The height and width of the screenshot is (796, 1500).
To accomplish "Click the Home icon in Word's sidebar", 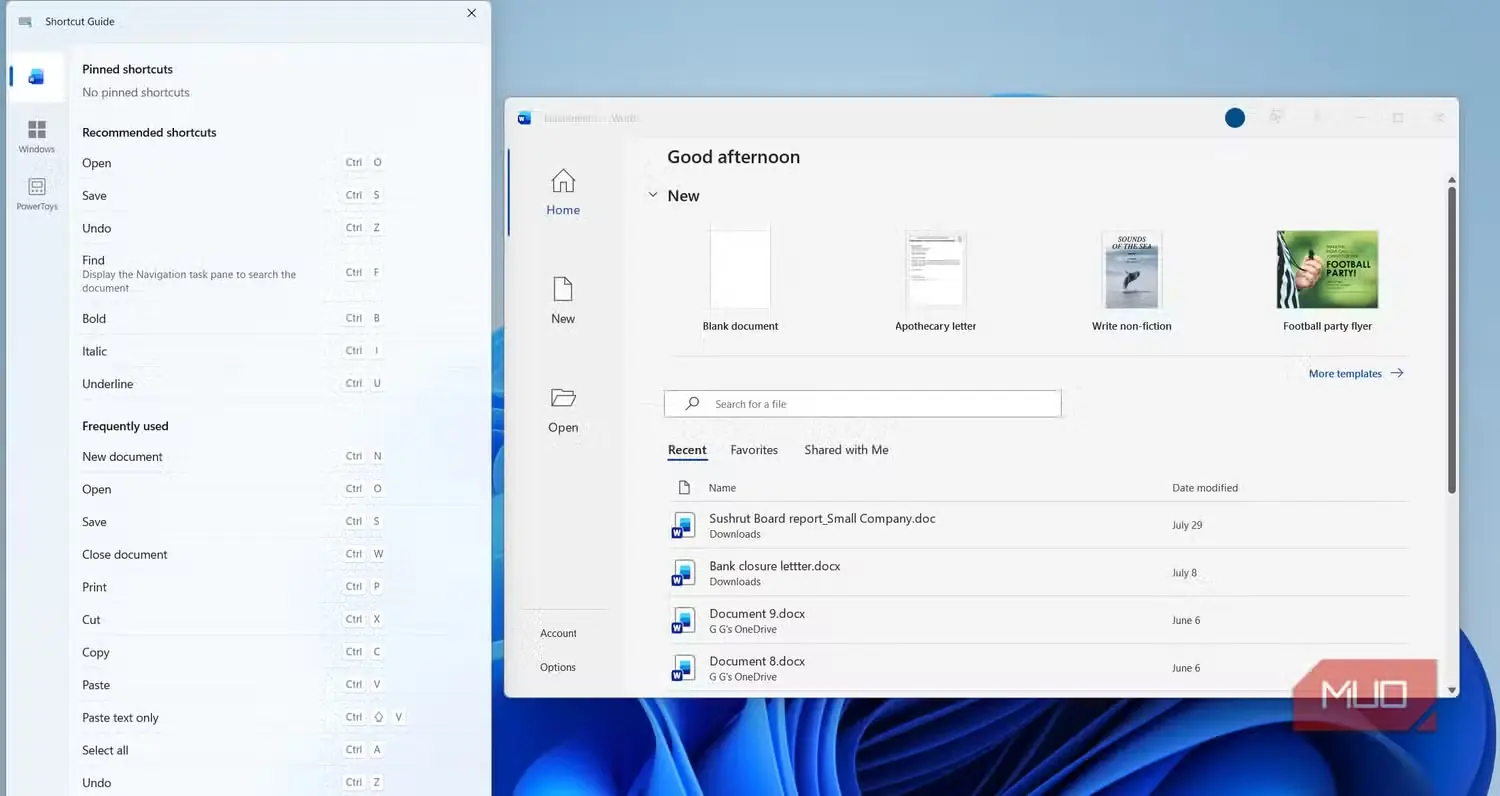I will 563,181.
